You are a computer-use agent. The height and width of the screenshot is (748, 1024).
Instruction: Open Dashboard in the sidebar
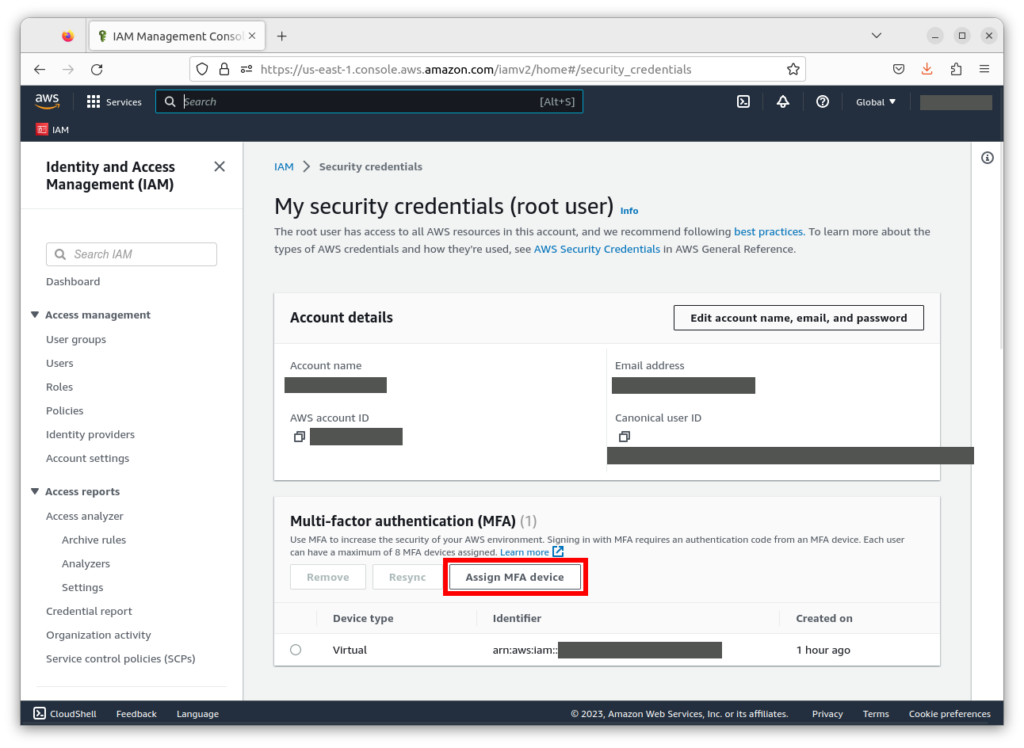pyautogui.click(x=73, y=282)
